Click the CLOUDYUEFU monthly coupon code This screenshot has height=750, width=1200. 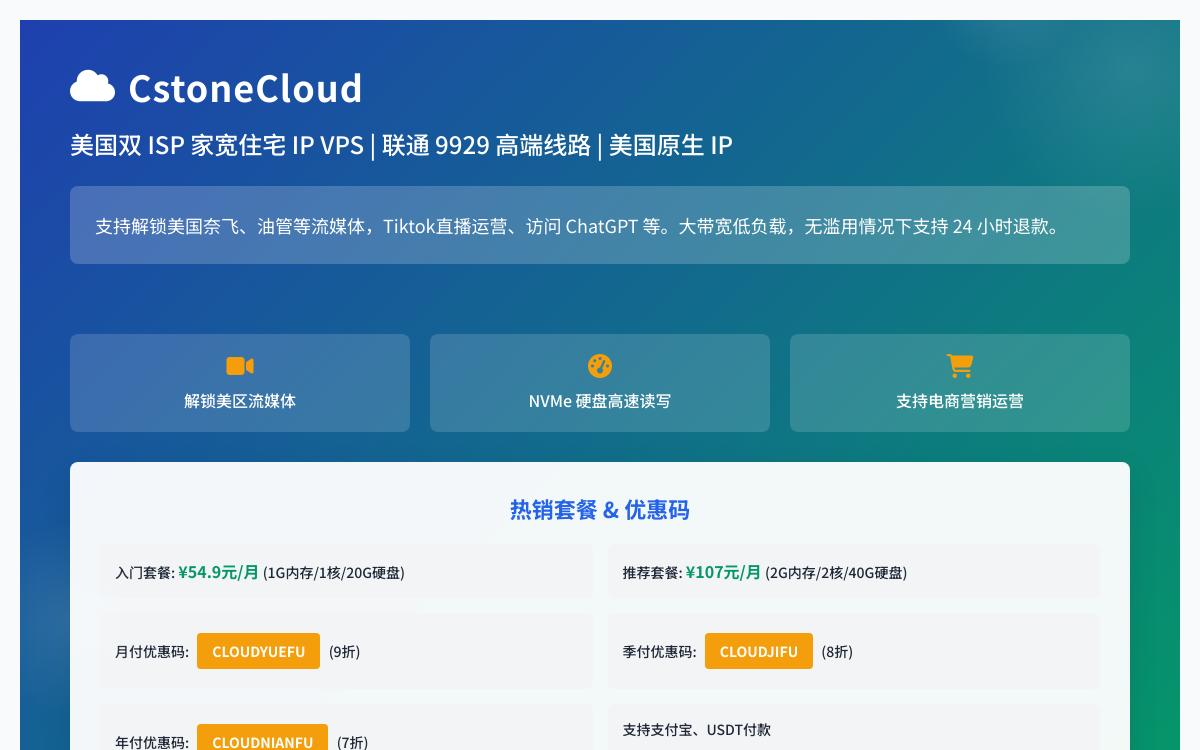(x=258, y=651)
